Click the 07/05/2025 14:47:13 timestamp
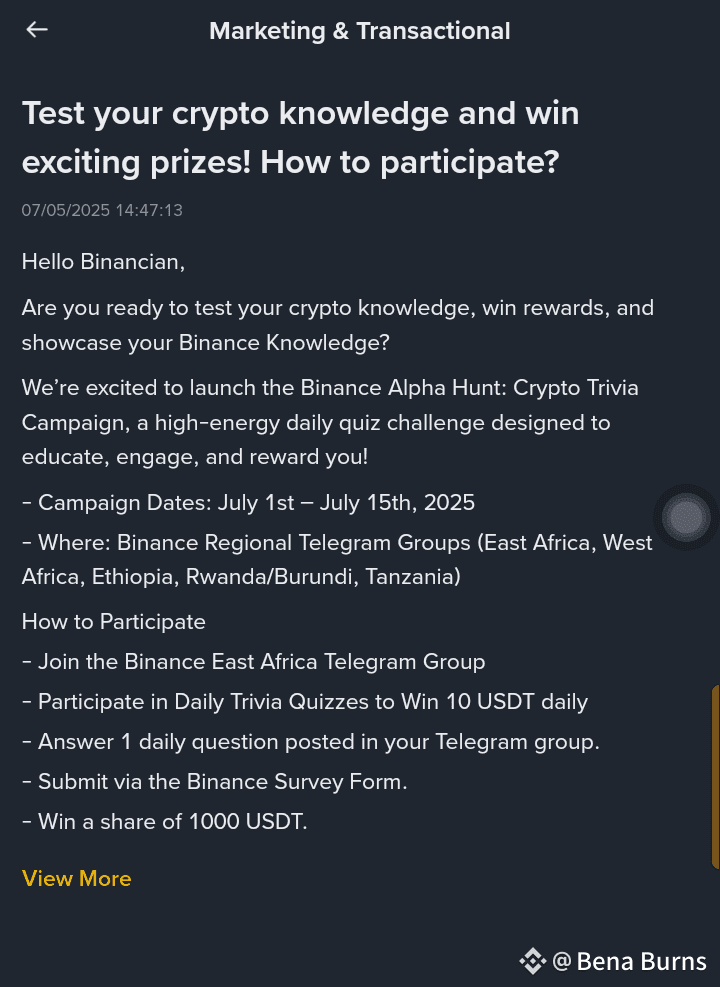This screenshot has height=987, width=720. tap(102, 210)
